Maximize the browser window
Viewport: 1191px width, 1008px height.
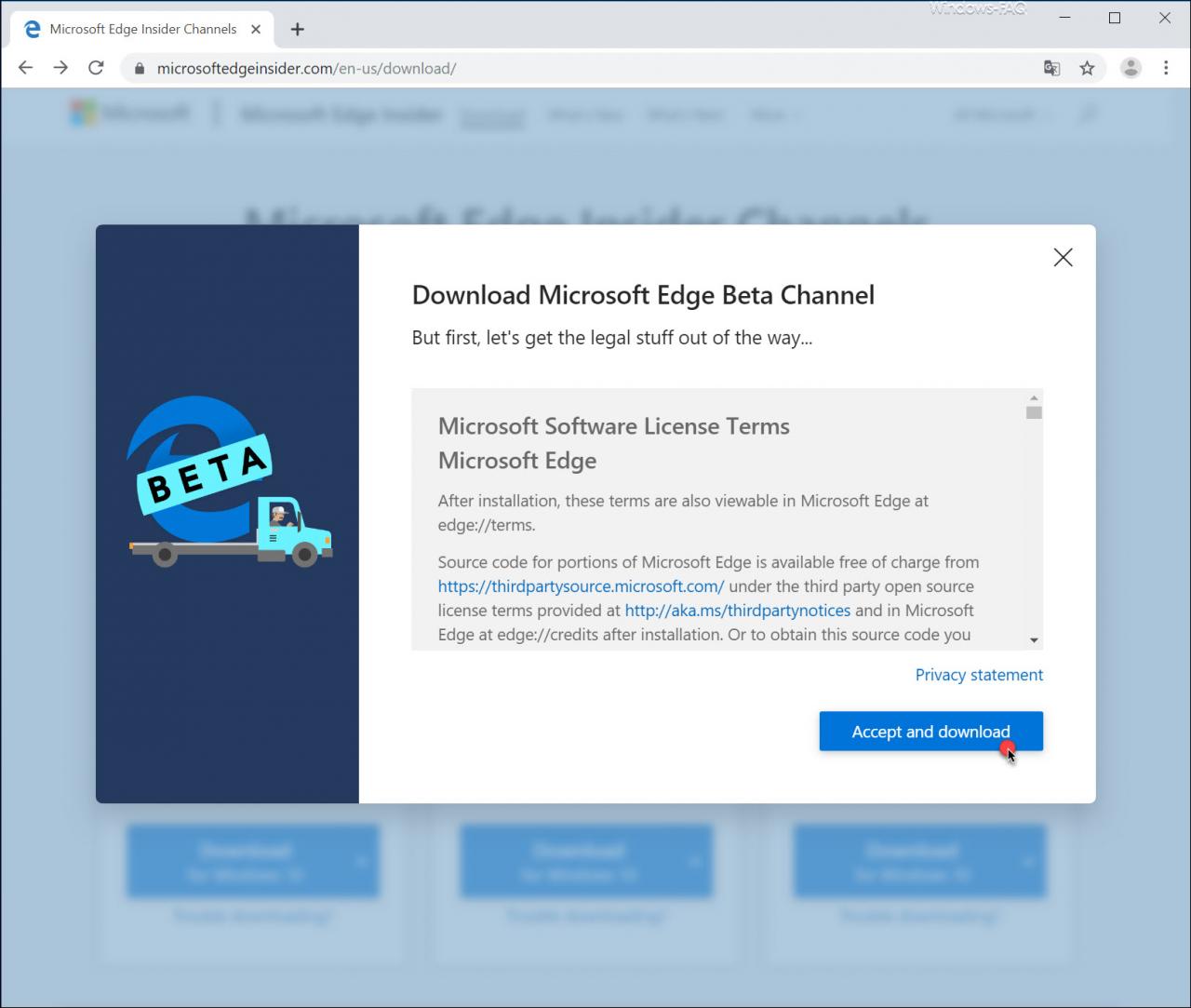[x=1115, y=18]
